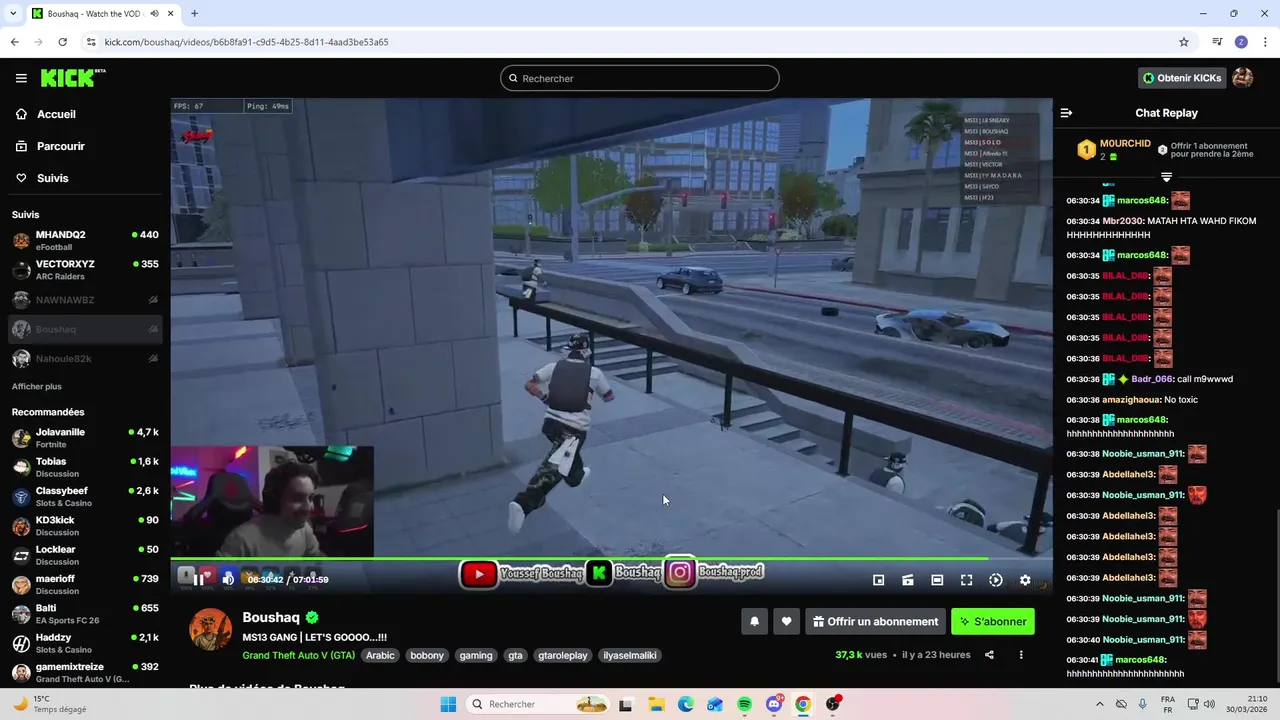Collapse the Chat Replay panel
The image size is (1280, 720).
[x=1066, y=113]
